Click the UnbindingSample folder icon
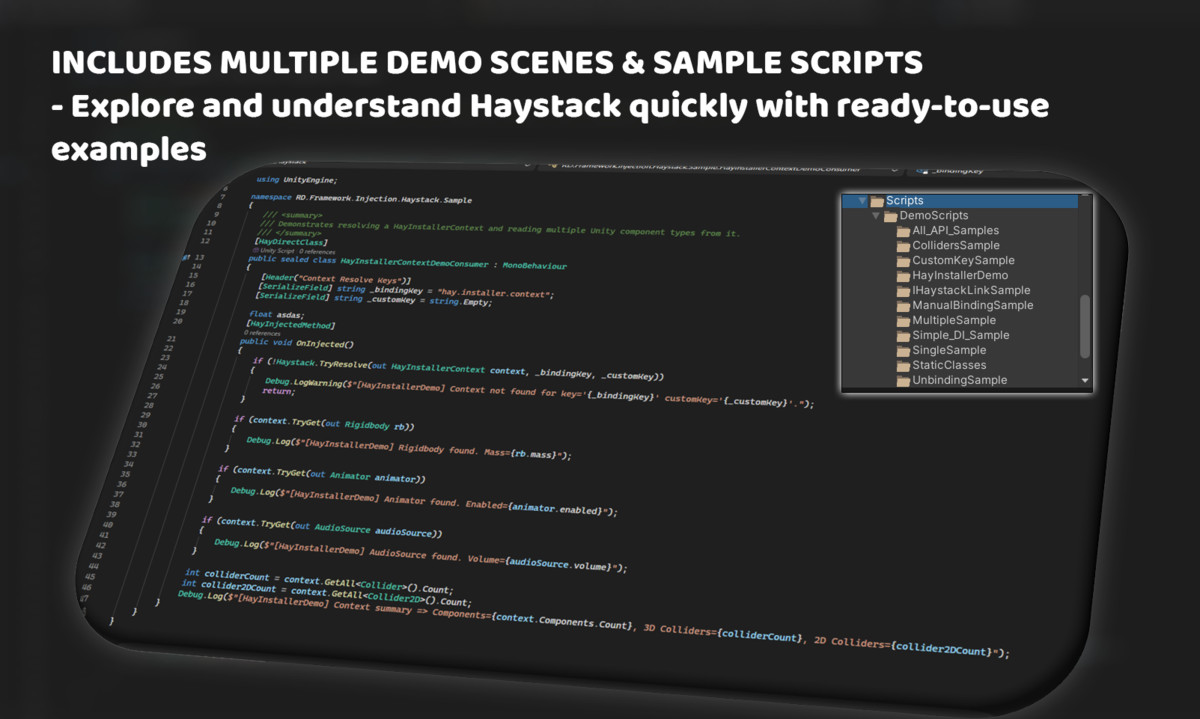 click(x=904, y=381)
